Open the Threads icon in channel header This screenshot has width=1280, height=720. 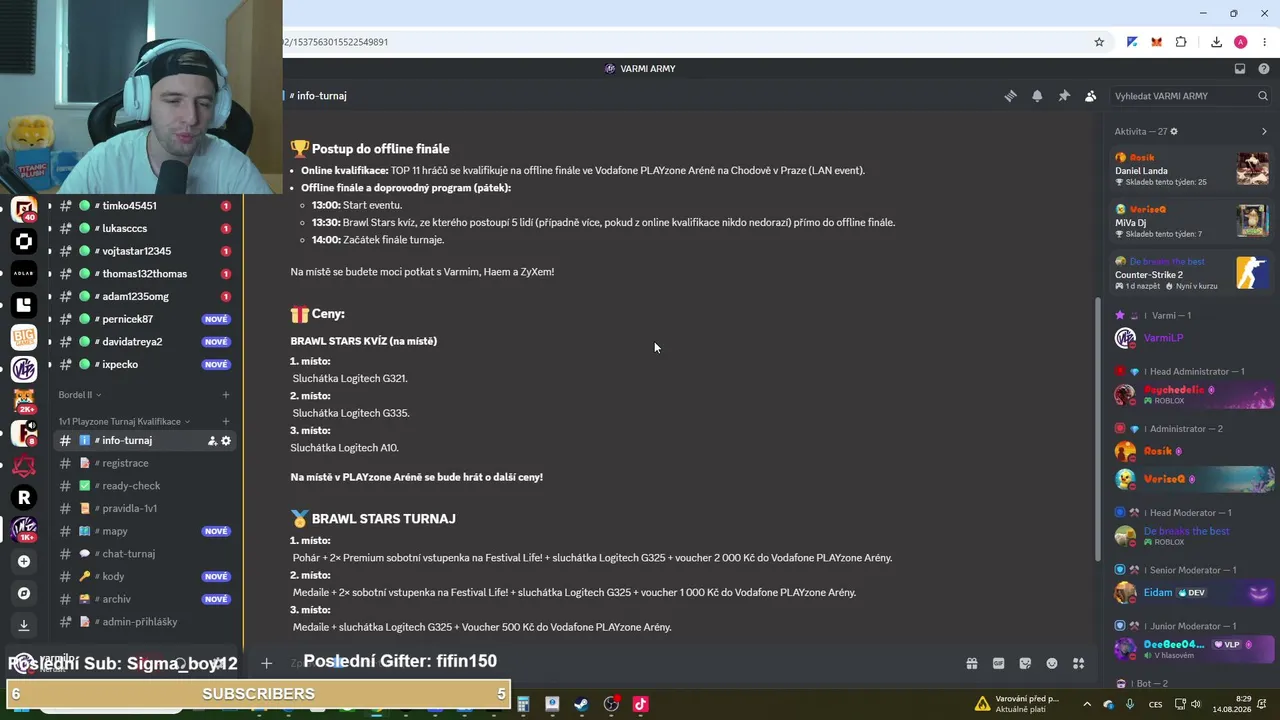[1010, 96]
